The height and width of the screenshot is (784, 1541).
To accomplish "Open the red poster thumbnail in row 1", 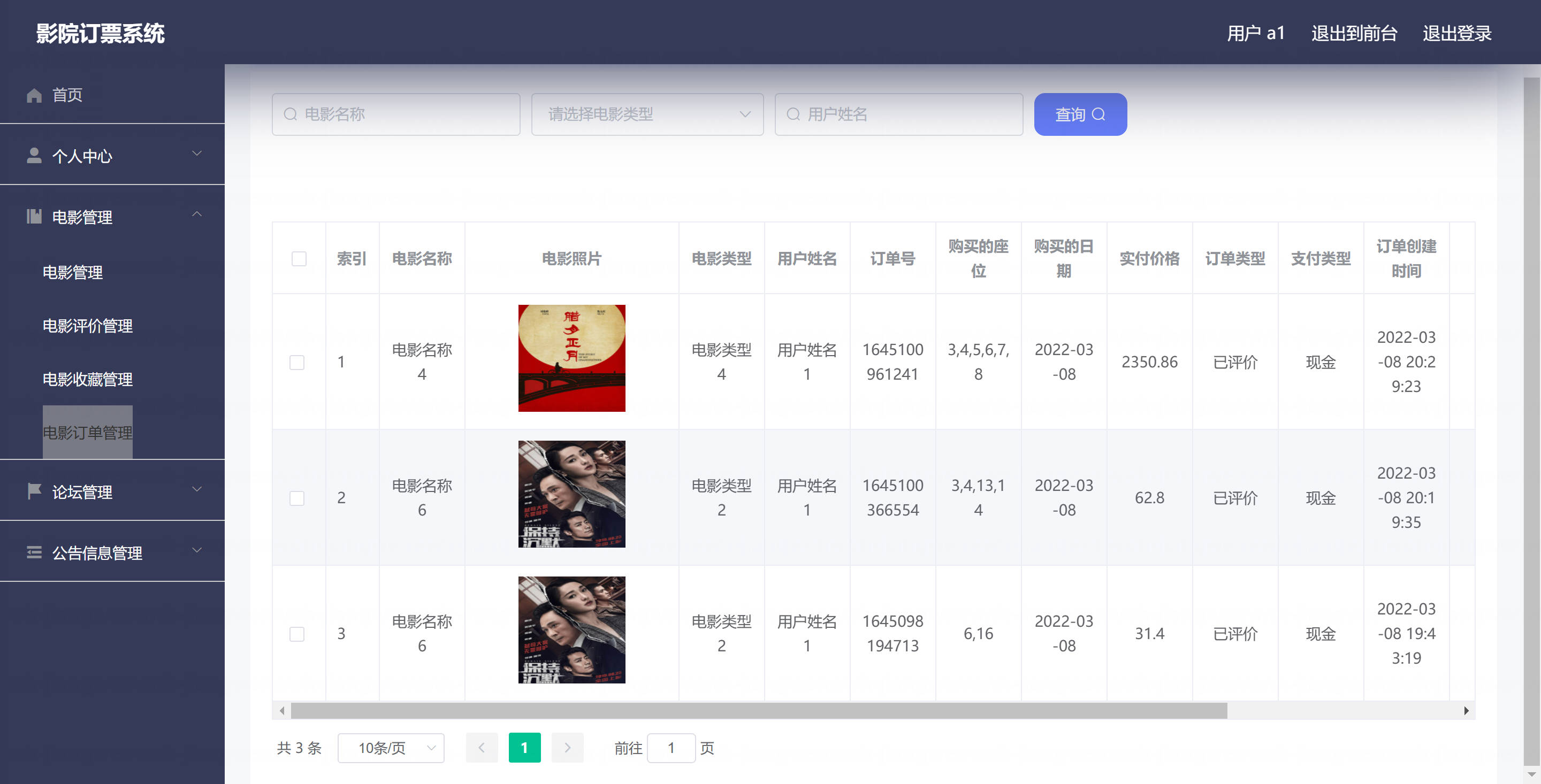I will pyautogui.click(x=572, y=358).
